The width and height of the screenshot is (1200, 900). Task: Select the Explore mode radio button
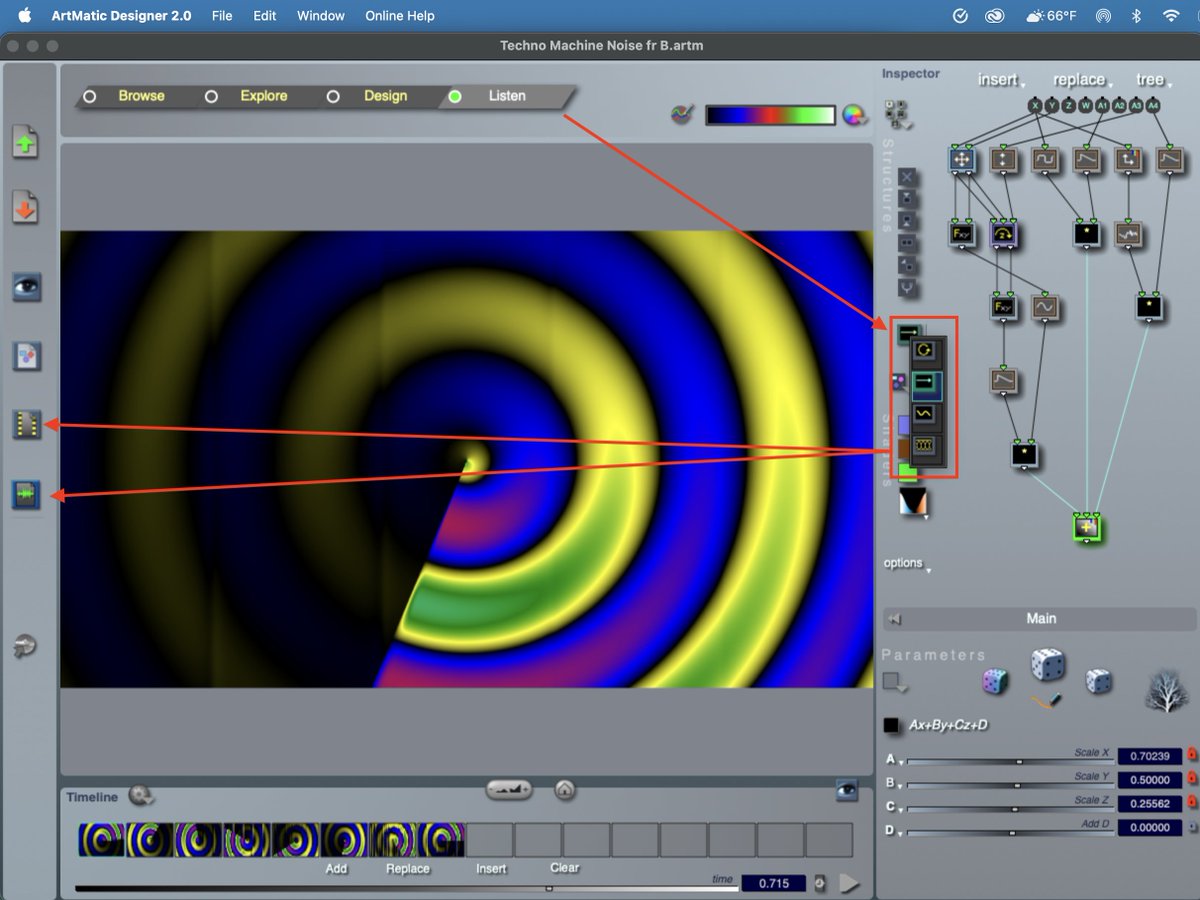click(x=211, y=96)
